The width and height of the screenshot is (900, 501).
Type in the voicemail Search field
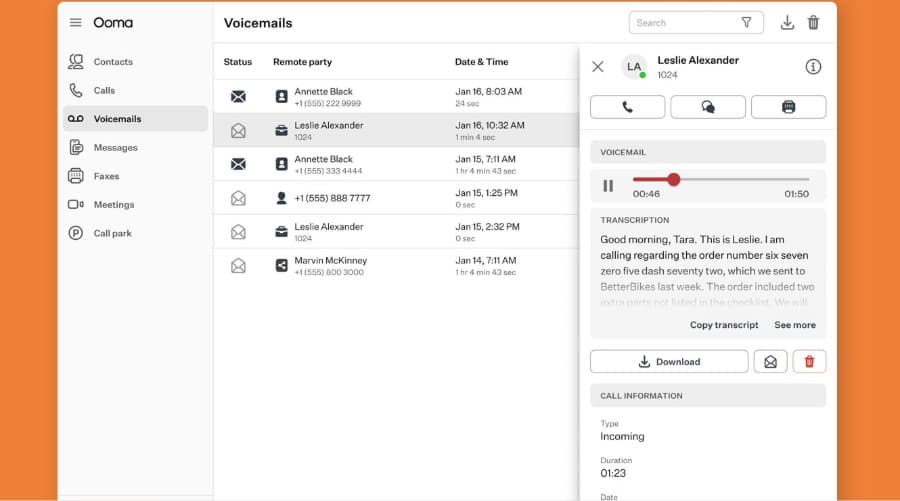(683, 23)
